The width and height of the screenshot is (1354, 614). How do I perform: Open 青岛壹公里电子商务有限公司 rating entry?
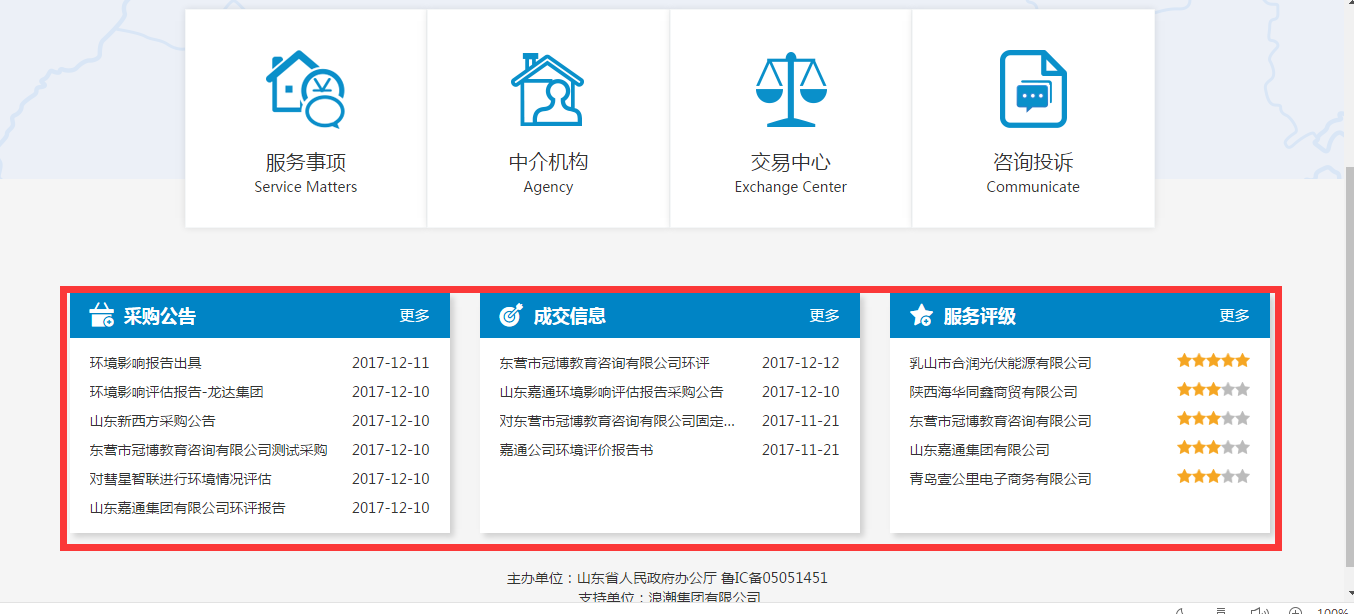(x=1000, y=479)
